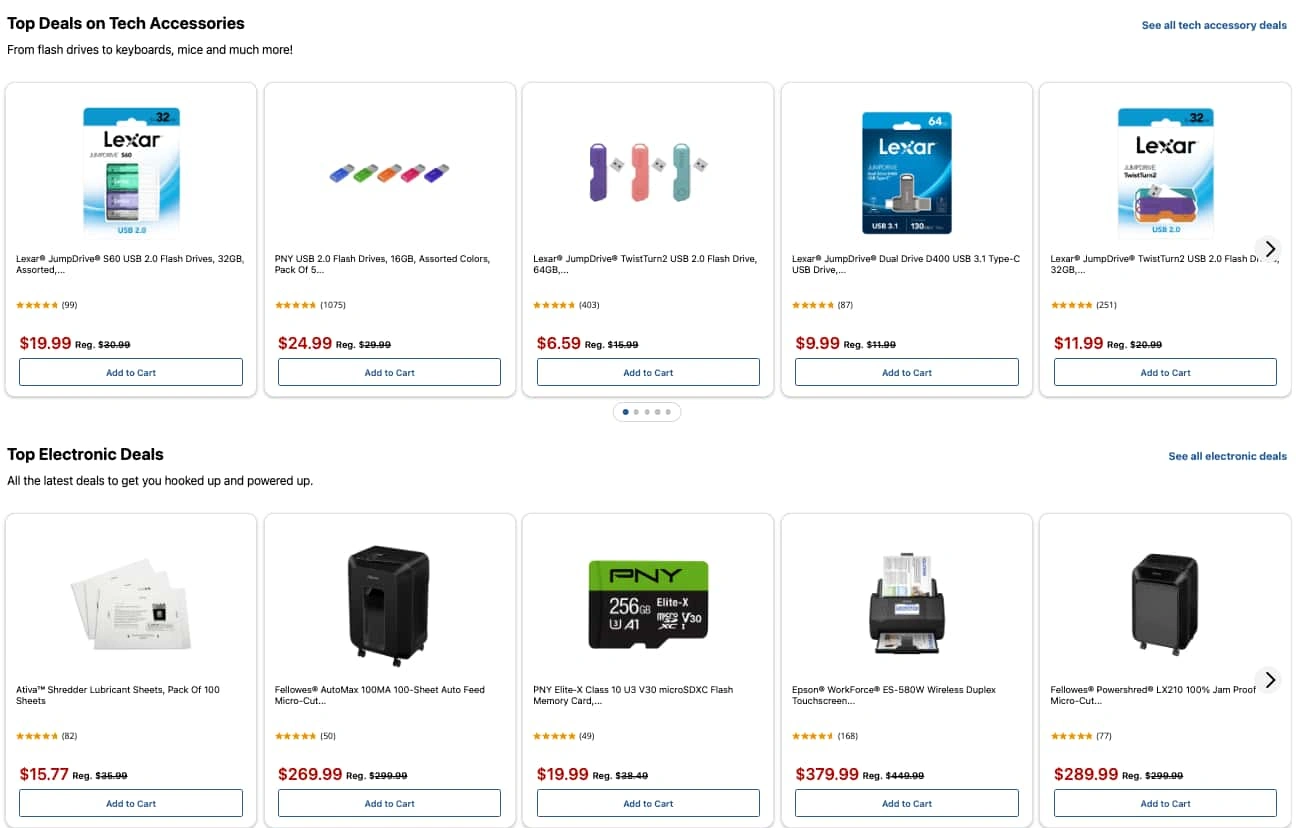Open See all electronic deals link

point(1227,456)
